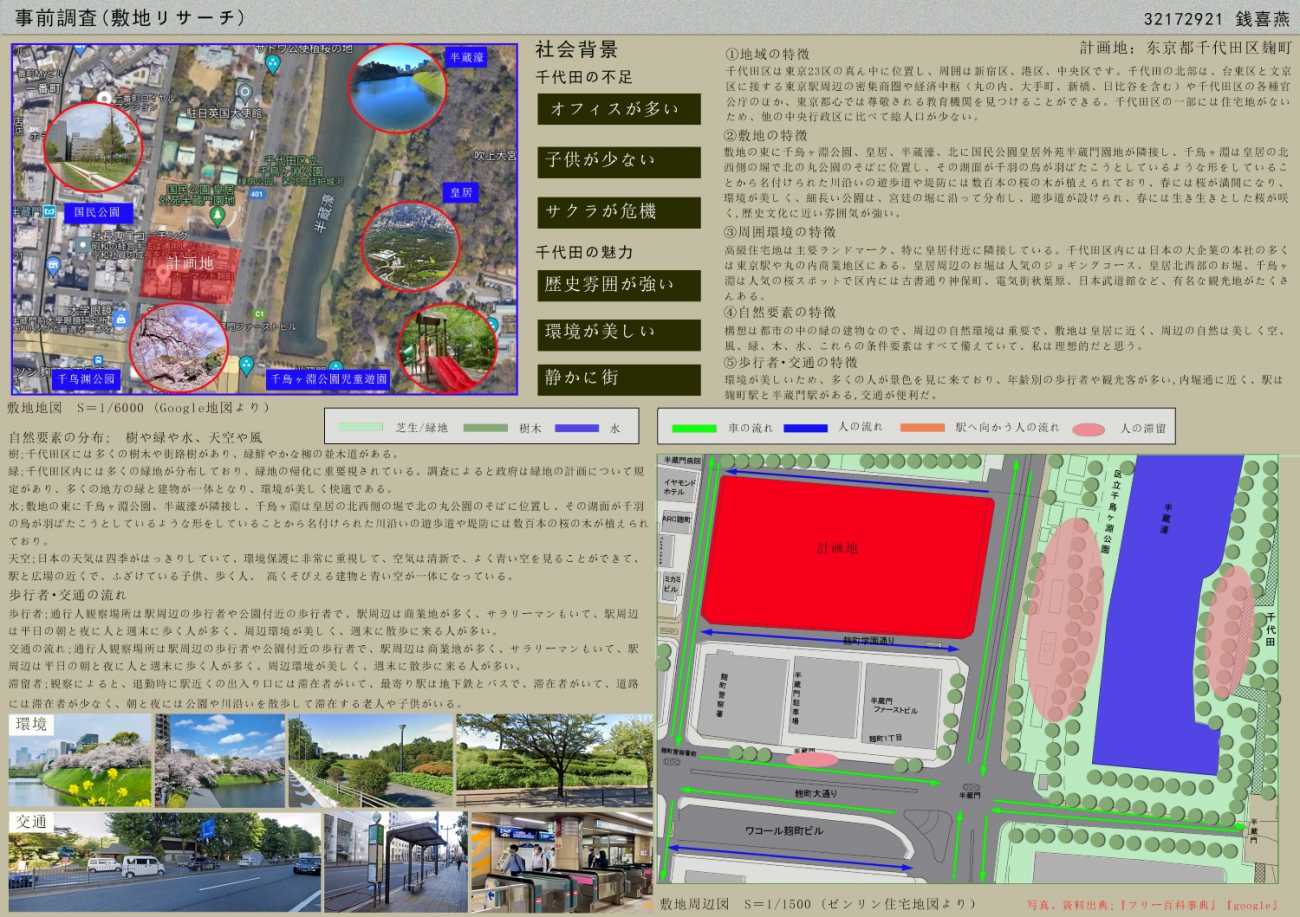Click the red 計画地 block on site map
Viewport: 1300px width, 917px height.
pyautogui.click(x=846, y=555)
